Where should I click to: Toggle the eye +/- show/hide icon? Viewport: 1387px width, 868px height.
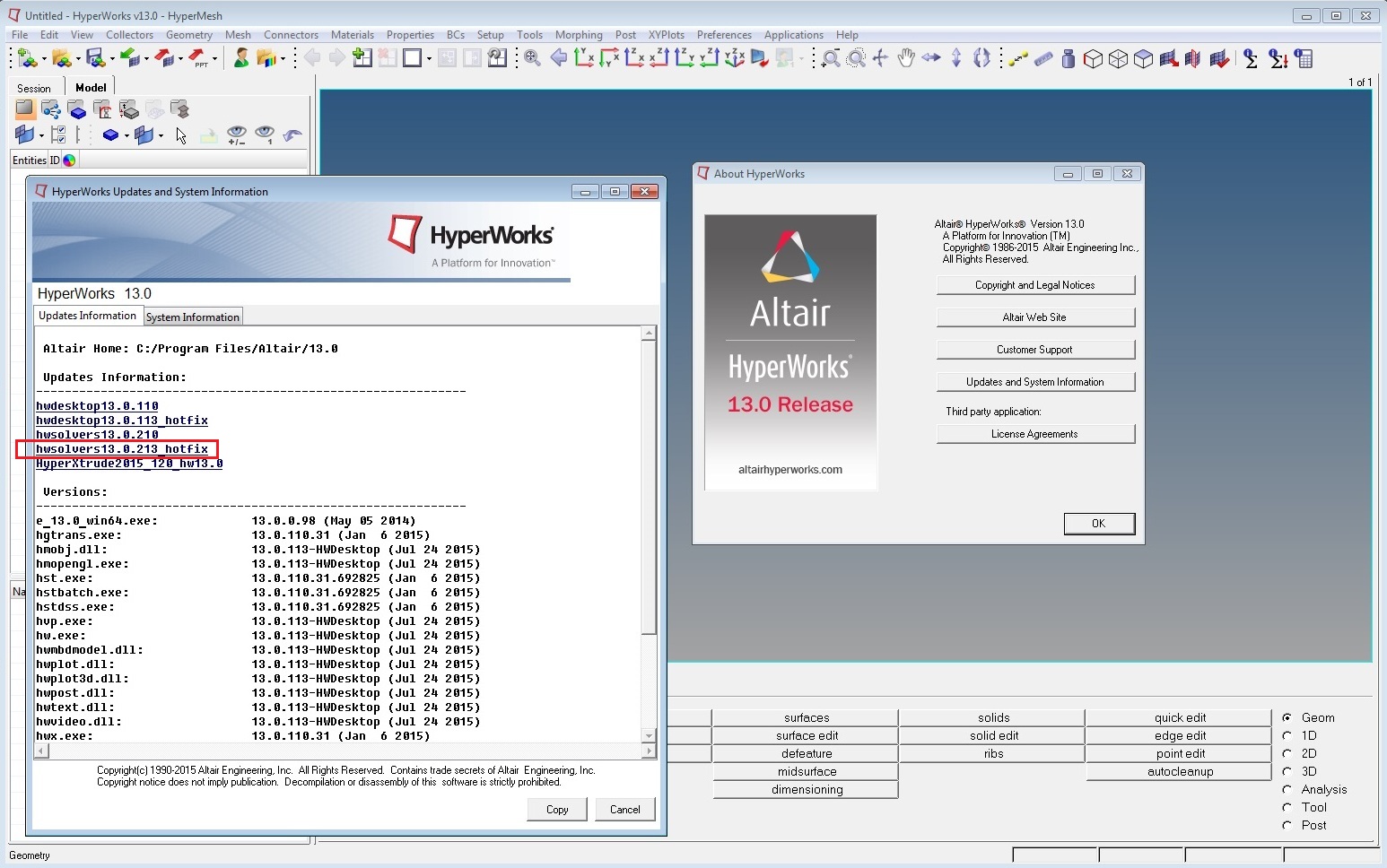(x=236, y=135)
